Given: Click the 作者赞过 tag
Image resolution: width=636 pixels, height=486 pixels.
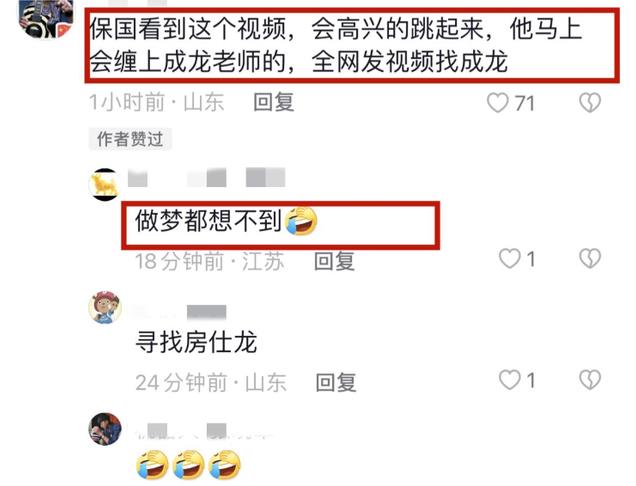Looking at the screenshot, I should (x=130, y=139).
